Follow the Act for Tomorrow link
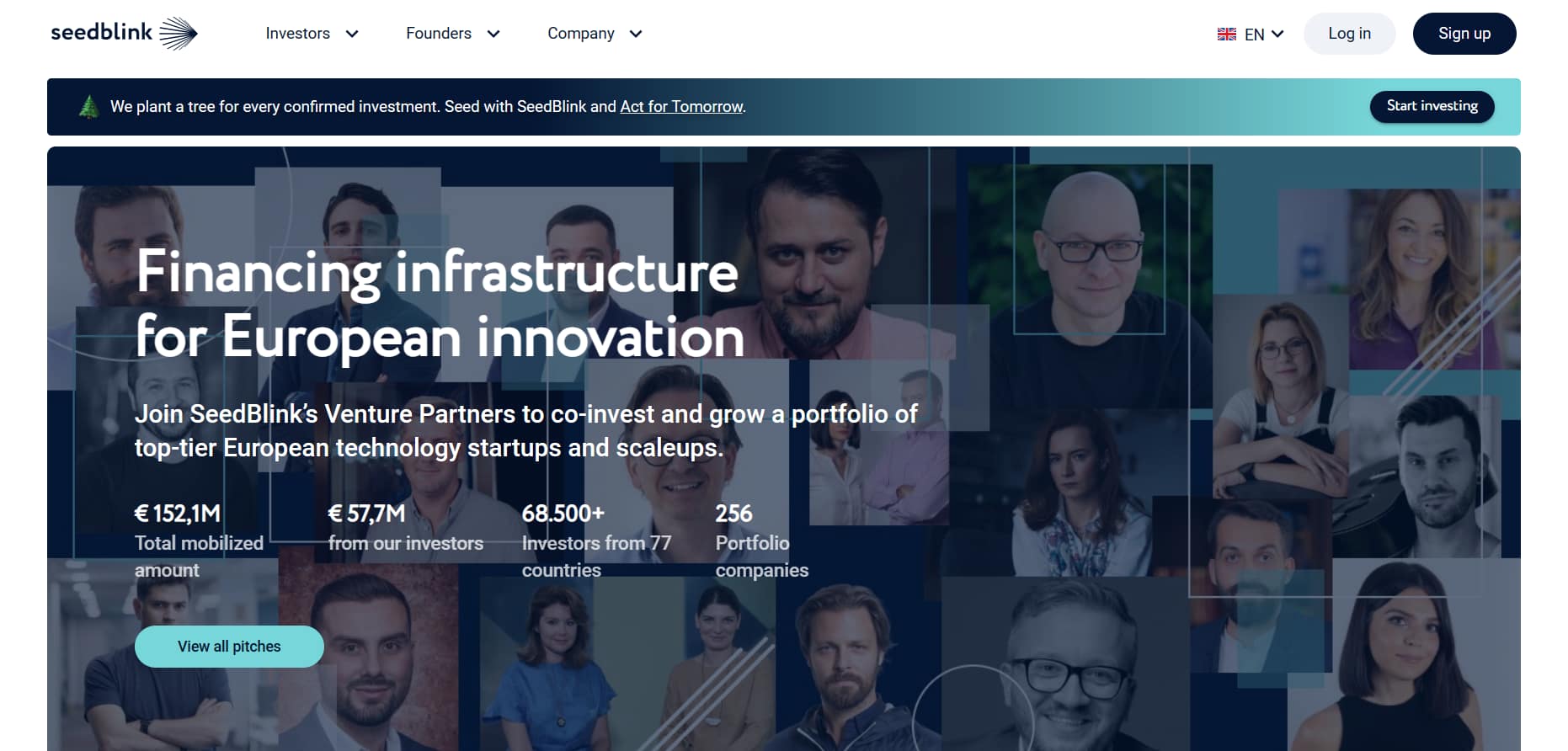1568x751 pixels. (x=681, y=107)
